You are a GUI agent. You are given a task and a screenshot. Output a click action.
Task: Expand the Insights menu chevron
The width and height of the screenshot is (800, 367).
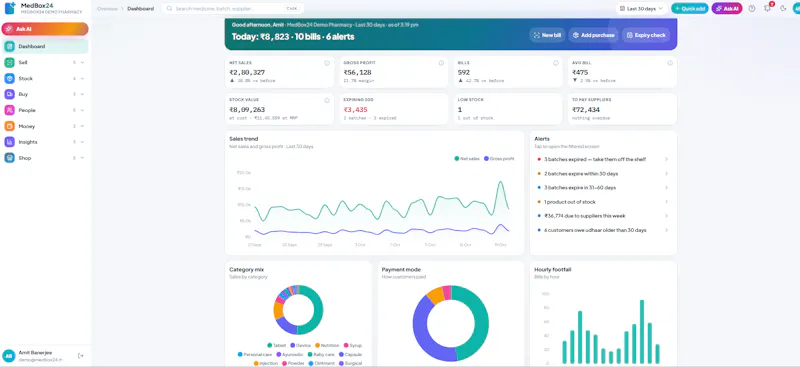pos(83,142)
